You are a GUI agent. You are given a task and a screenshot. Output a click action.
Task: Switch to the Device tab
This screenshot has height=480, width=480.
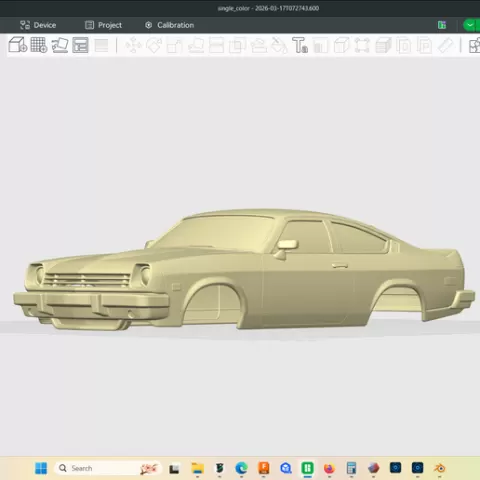click(x=38, y=25)
